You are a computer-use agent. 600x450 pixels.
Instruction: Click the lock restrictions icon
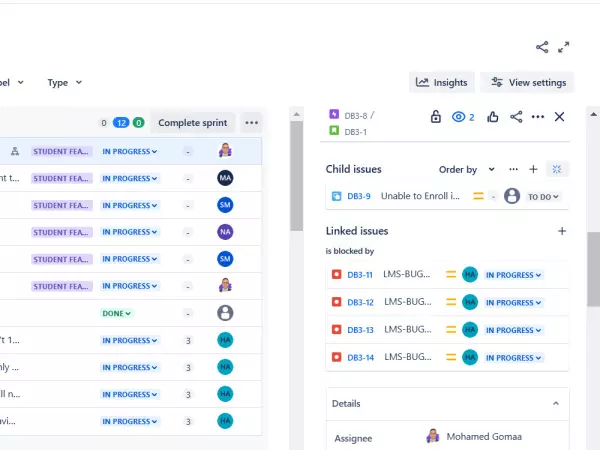(435, 117)
